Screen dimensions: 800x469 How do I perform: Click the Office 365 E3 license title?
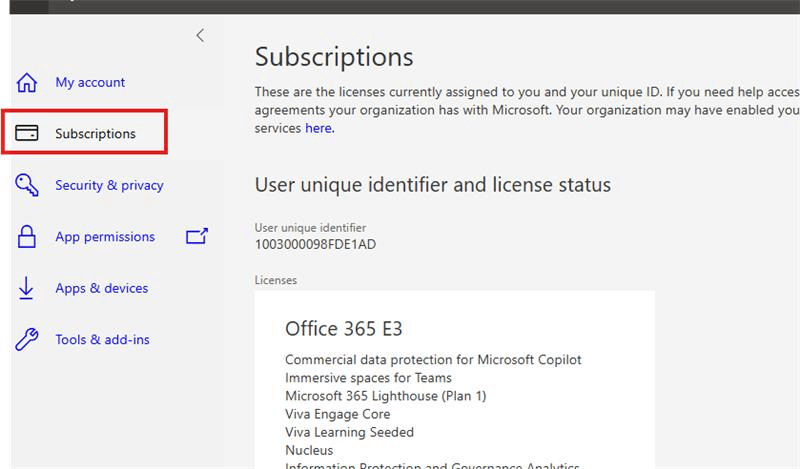344,329
